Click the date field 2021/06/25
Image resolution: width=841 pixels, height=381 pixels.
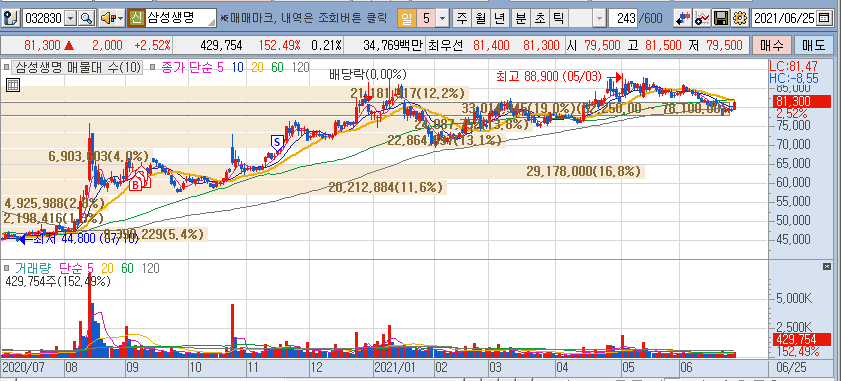(784, 19)
